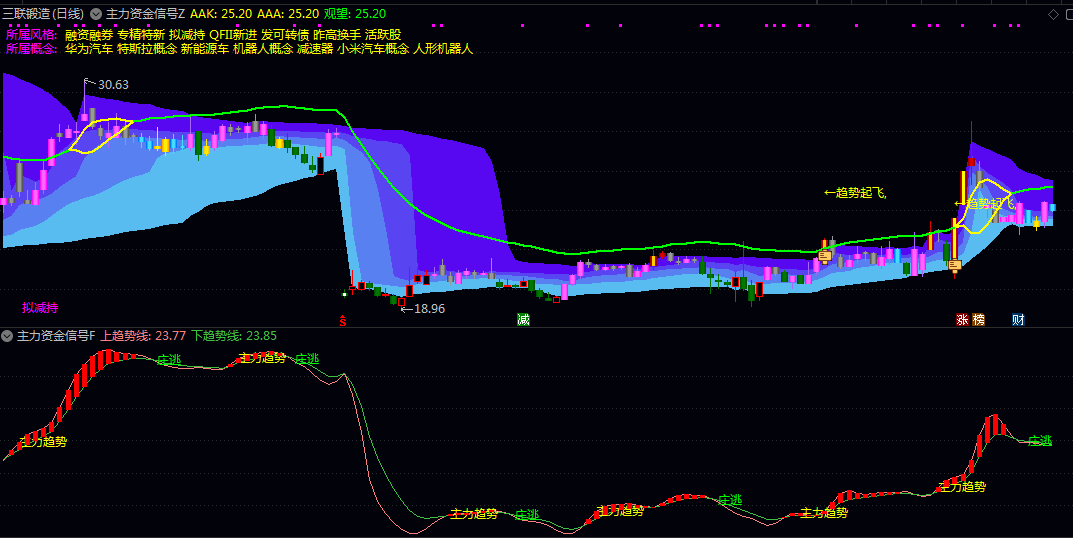Select the 三联锻造(日线) chart title
Image resolution: width=1073 pixels, height=538 pixels.
pyautogui.click(x=44, y=14)
